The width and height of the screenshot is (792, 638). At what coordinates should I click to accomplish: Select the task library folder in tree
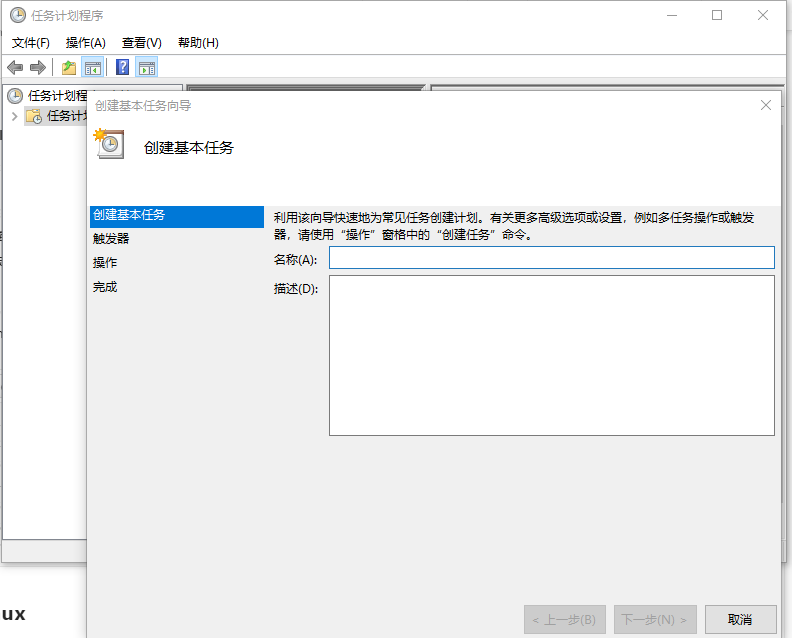[56, 116]
